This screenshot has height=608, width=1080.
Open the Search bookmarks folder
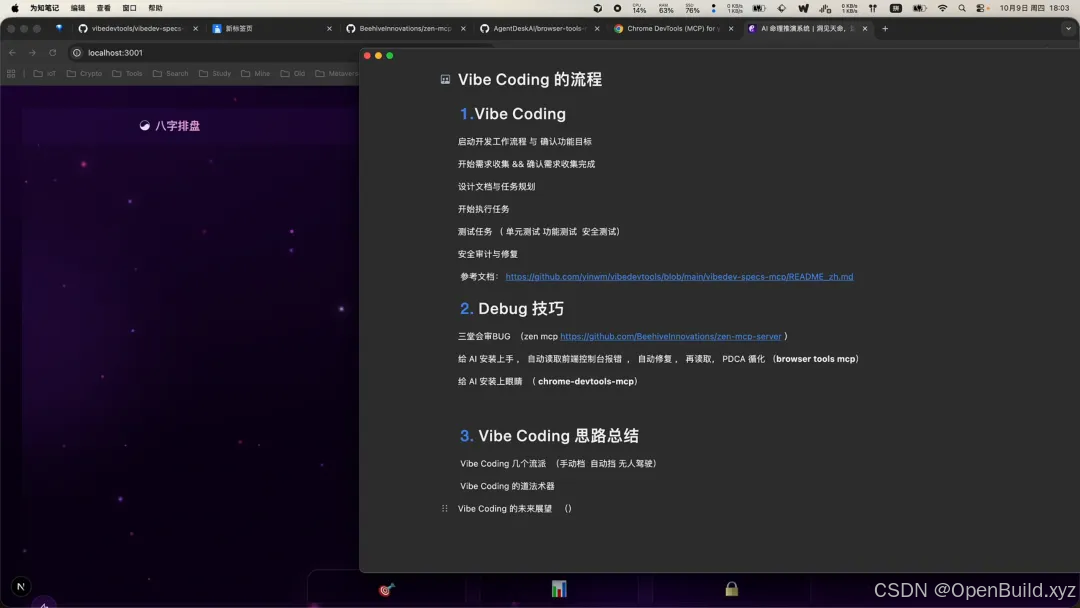point(171,74)
